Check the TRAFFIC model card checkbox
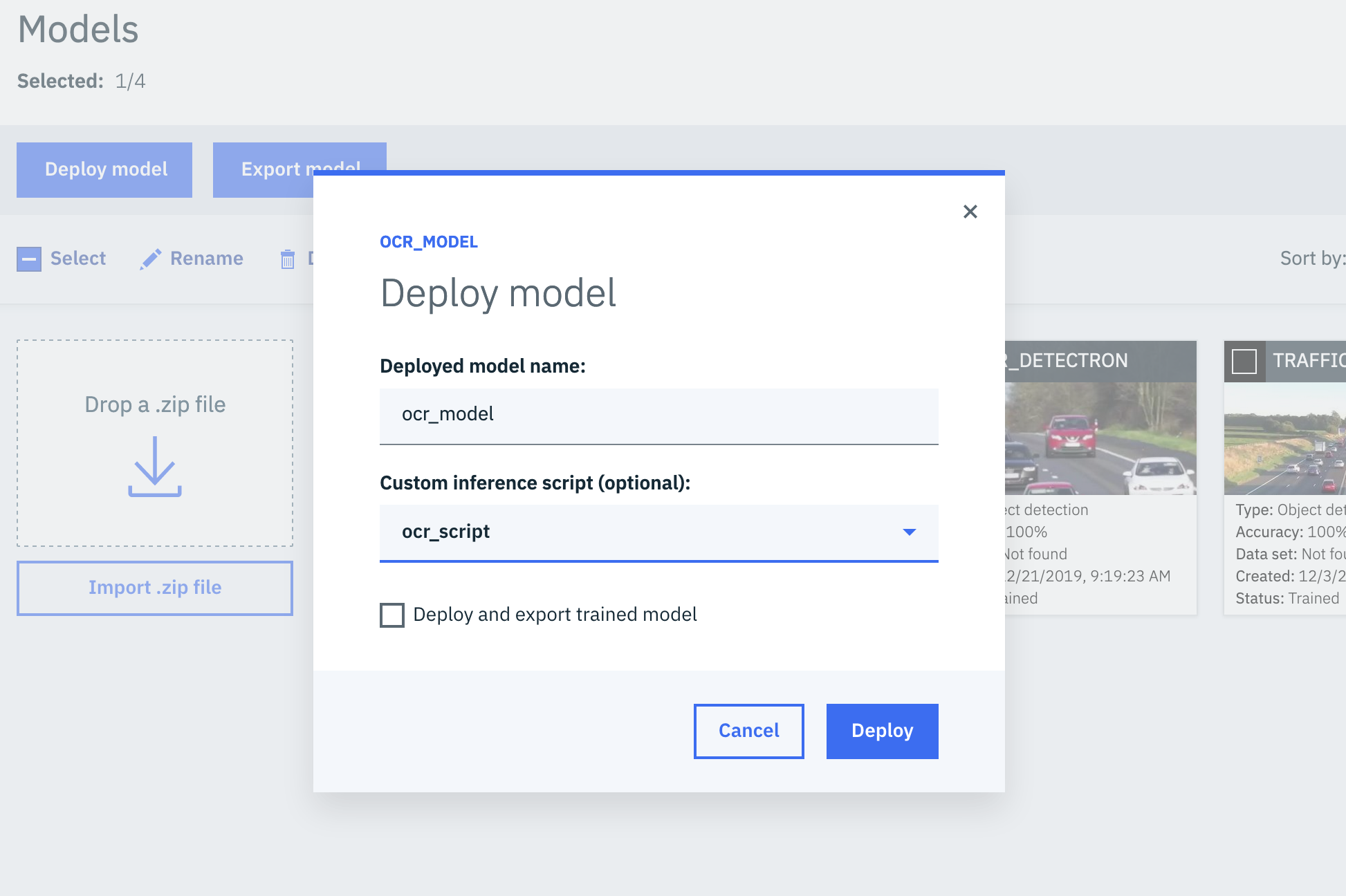The height and width of the screenshot is (896, 1346). click(1244, 361)
